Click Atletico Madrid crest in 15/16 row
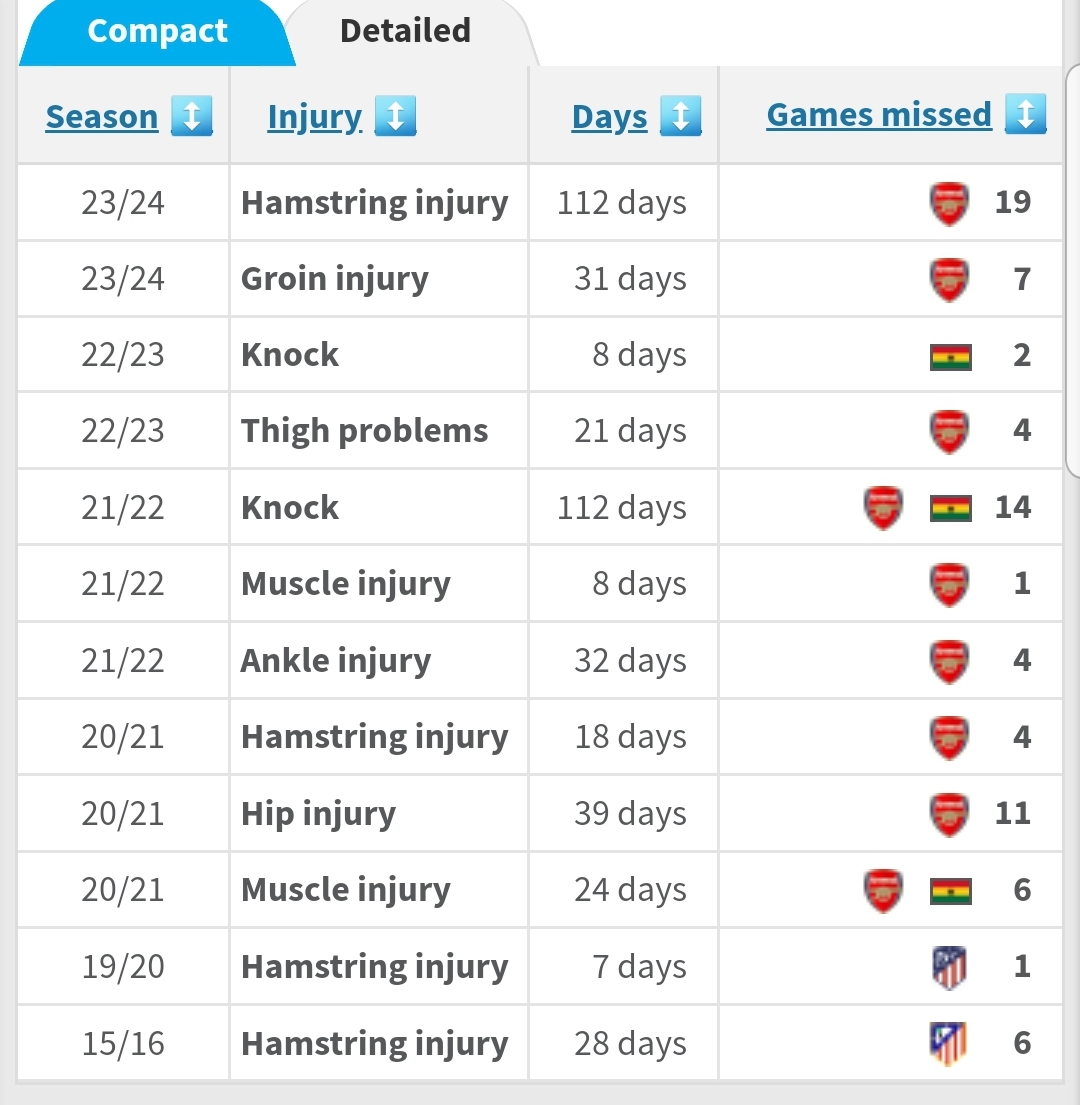The image size is (1080, 1105). pos(949,1044)
